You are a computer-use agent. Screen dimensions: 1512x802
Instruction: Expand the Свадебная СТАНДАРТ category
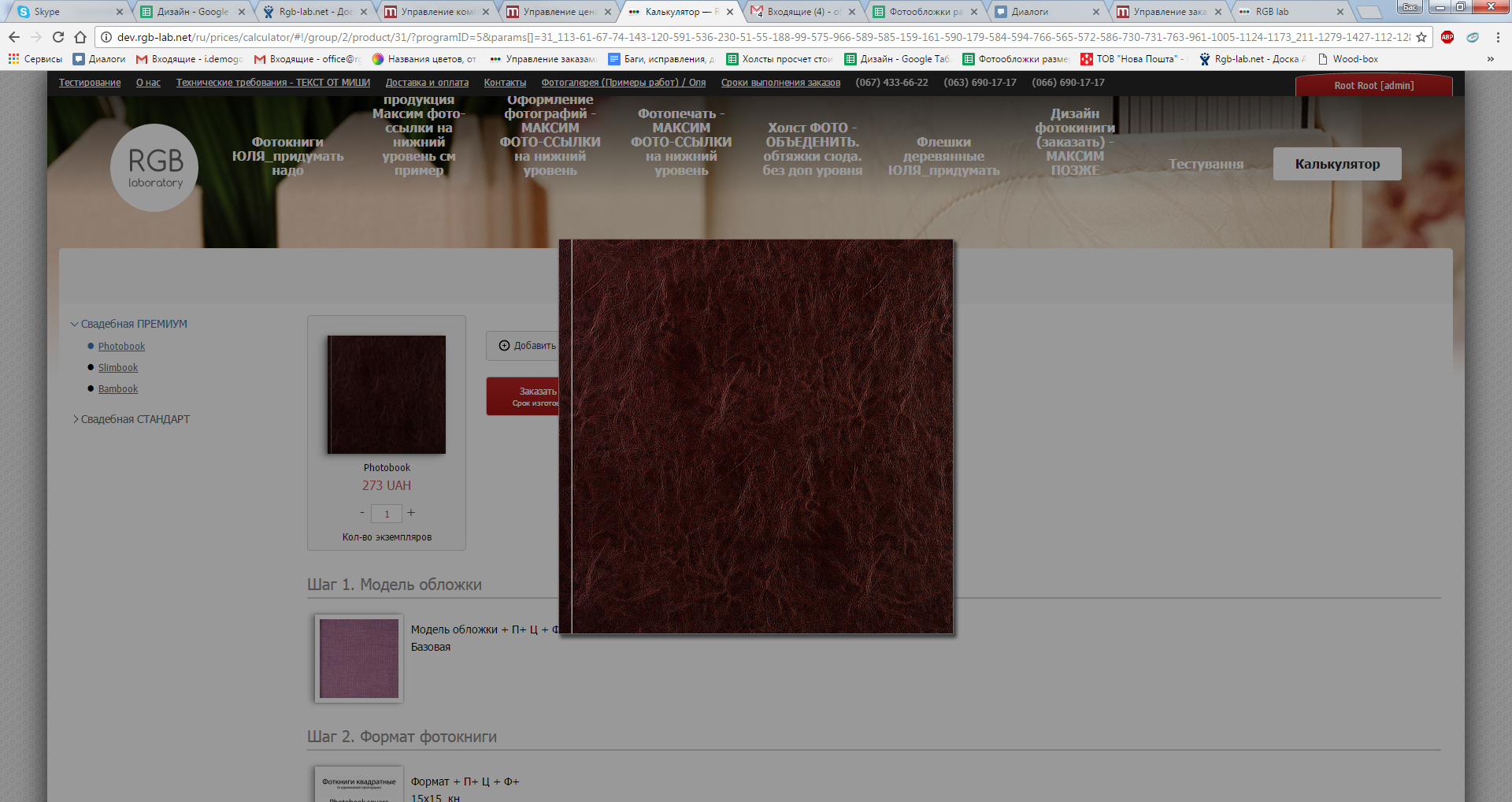(135, 419)
